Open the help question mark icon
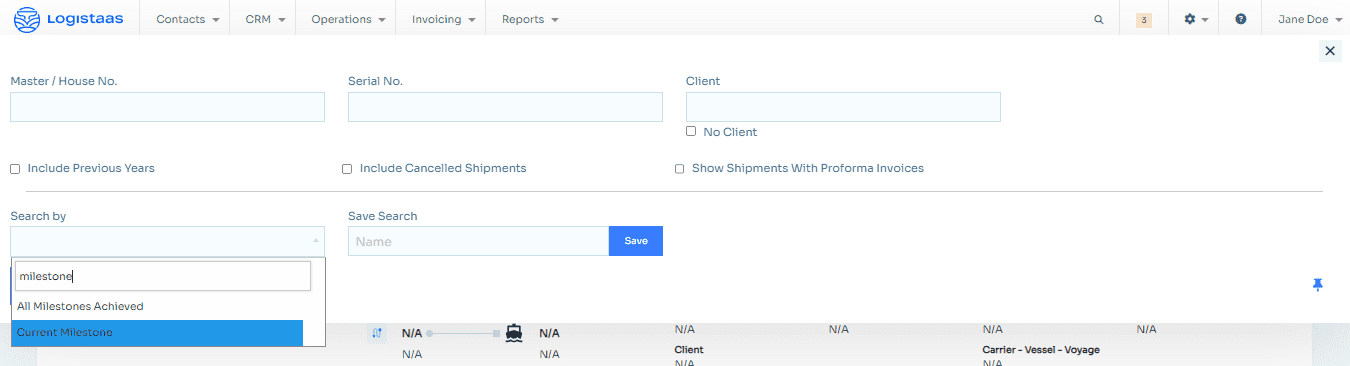Image resolution: width=1350 pixels, height=366 pixels. (x=1241, y=19)
